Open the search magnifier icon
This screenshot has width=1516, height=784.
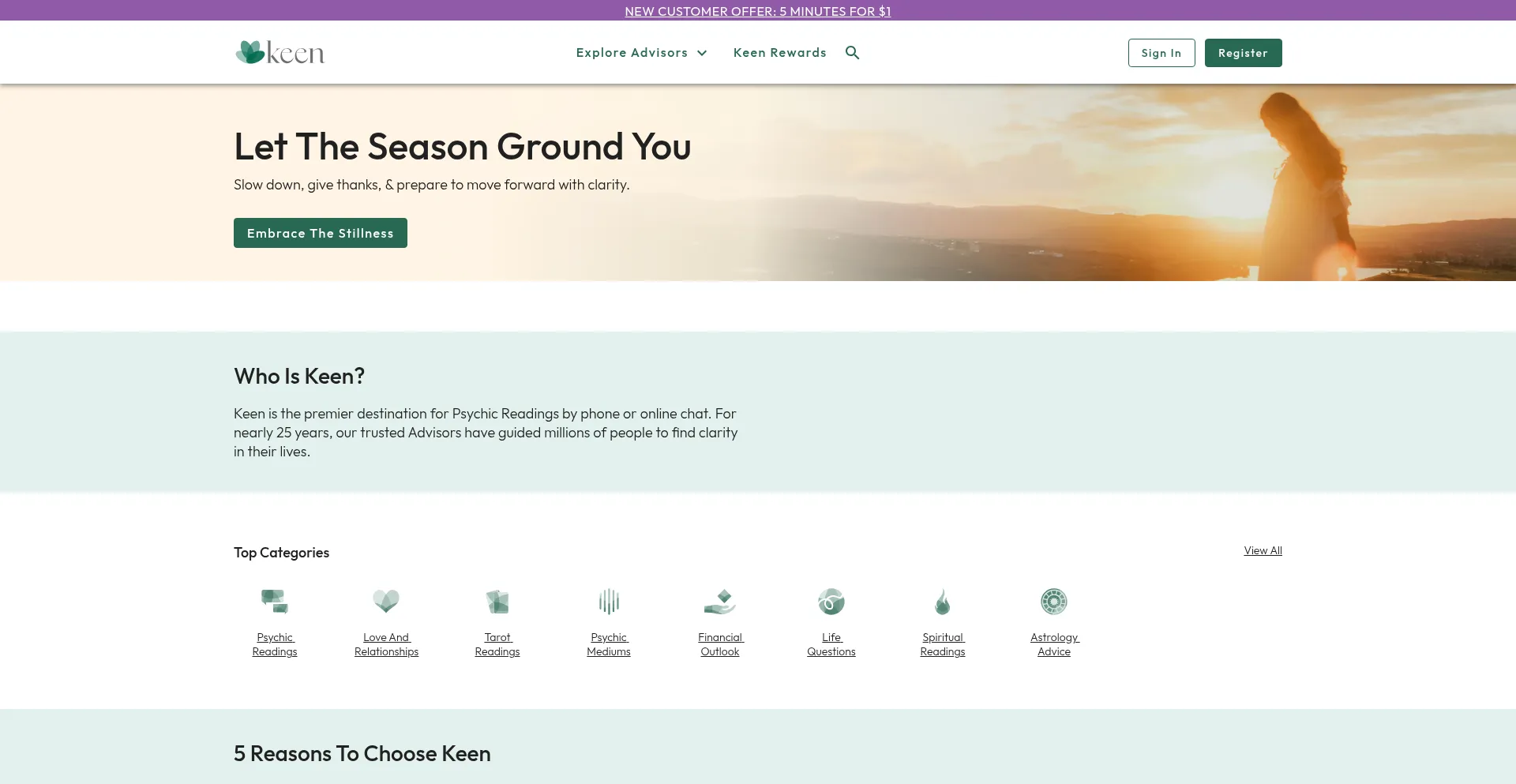852,53
